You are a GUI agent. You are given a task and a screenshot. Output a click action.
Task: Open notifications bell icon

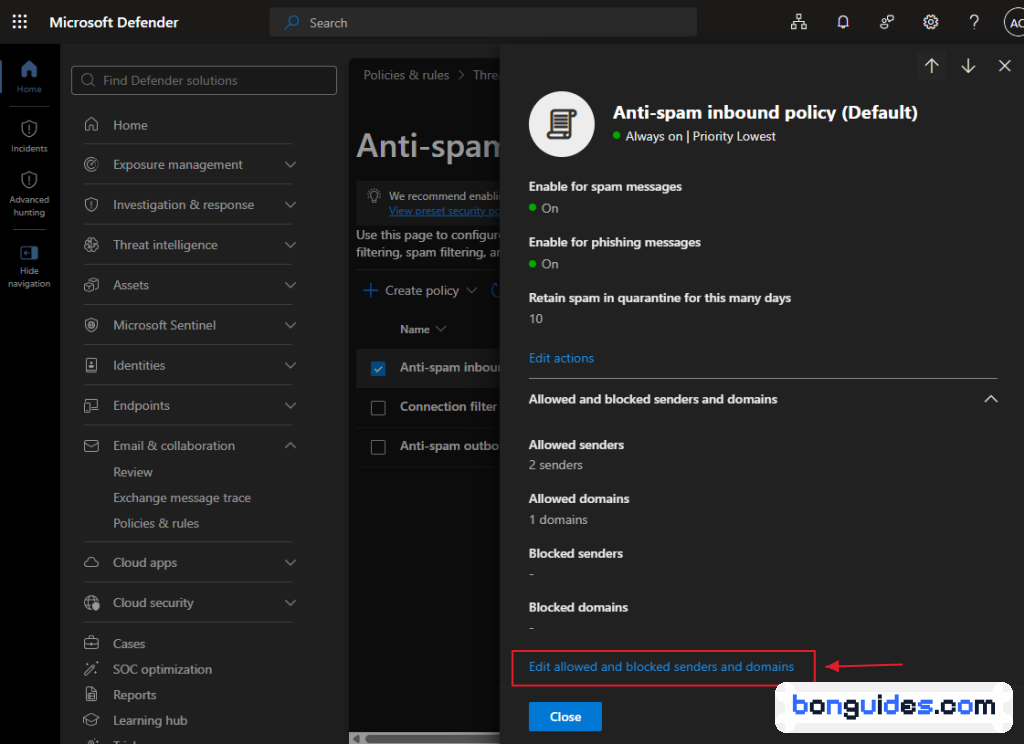pyautogui.click(x=843, y=22)
